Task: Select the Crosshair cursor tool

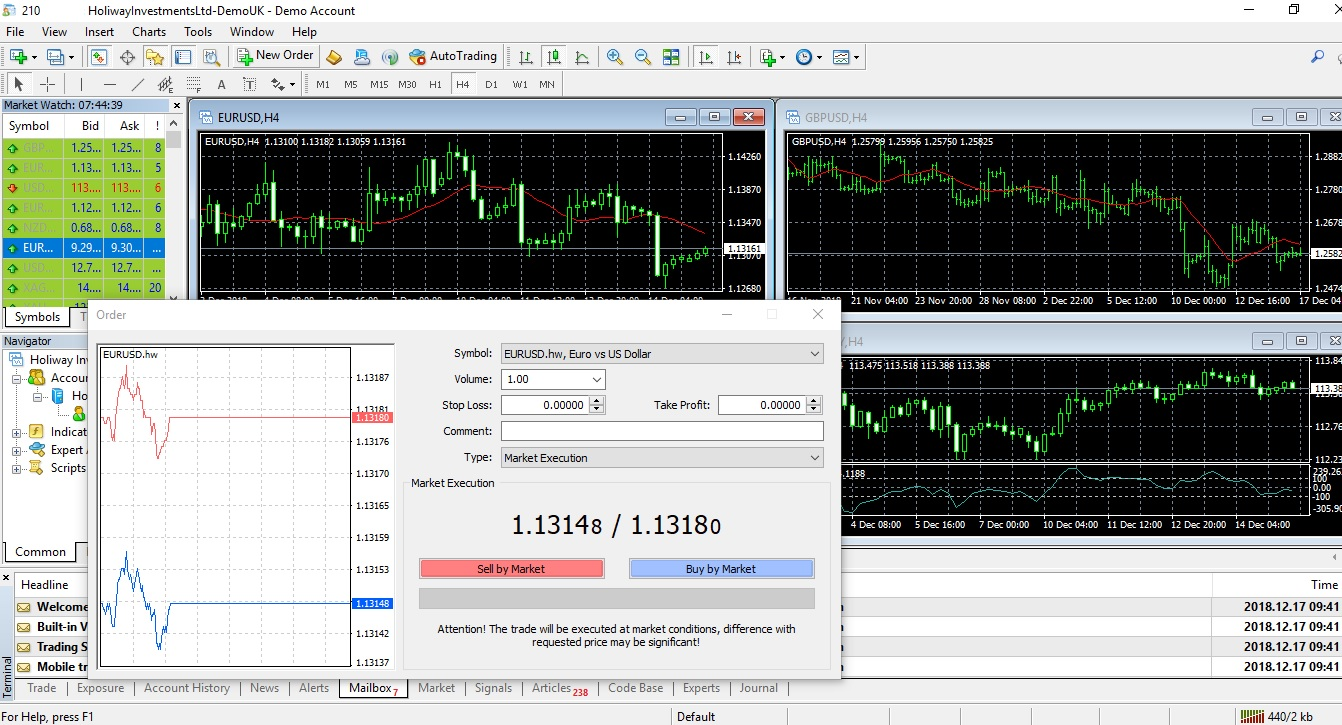Action: (x=47, y=85)
